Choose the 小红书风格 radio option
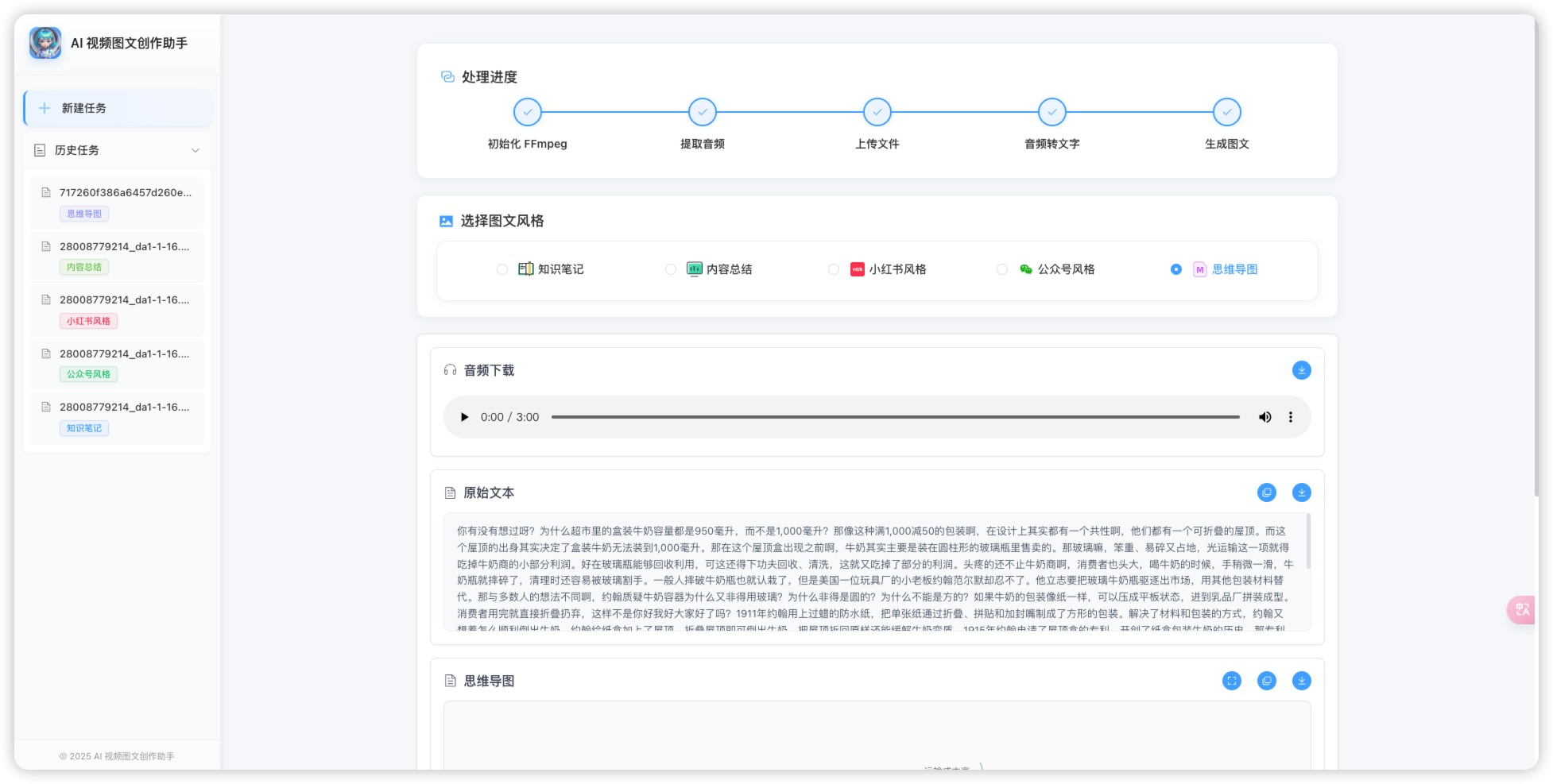This screenshot has height=784, width=1553. click(x=833, y=269)
